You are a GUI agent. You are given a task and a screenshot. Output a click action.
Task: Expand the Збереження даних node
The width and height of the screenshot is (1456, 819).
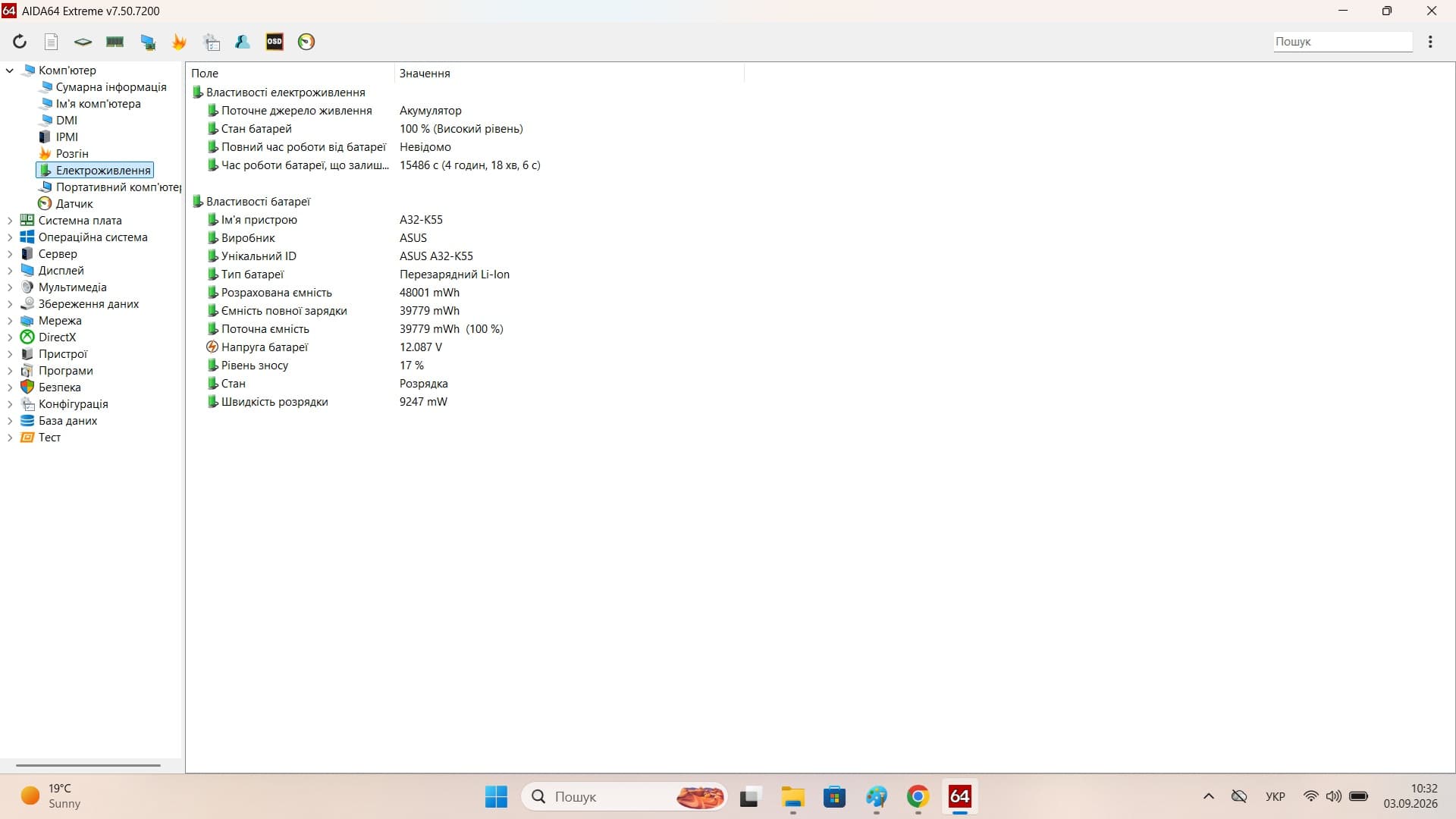coord(10,304)
